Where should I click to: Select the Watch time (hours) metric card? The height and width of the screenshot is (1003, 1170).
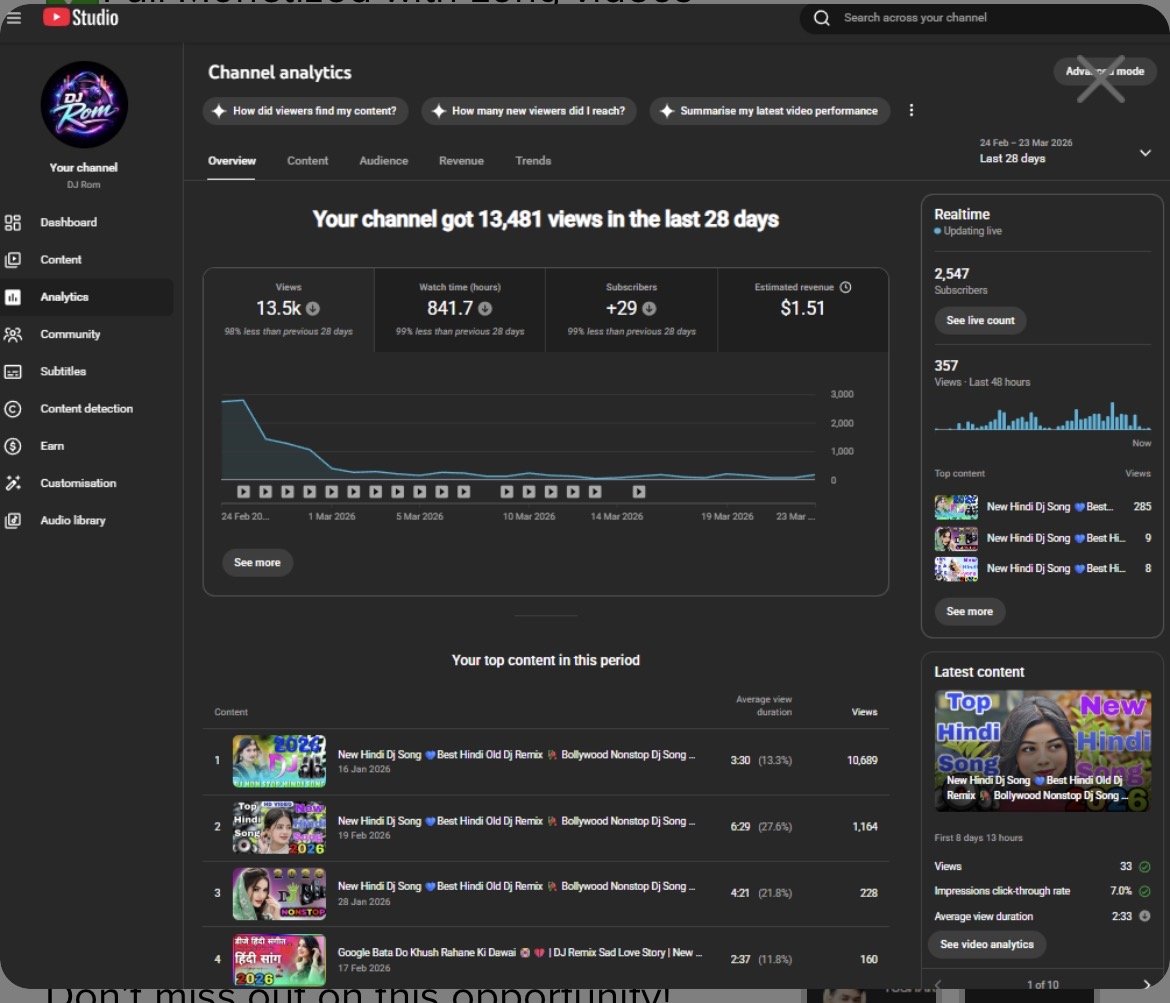(x=460, y=310)
